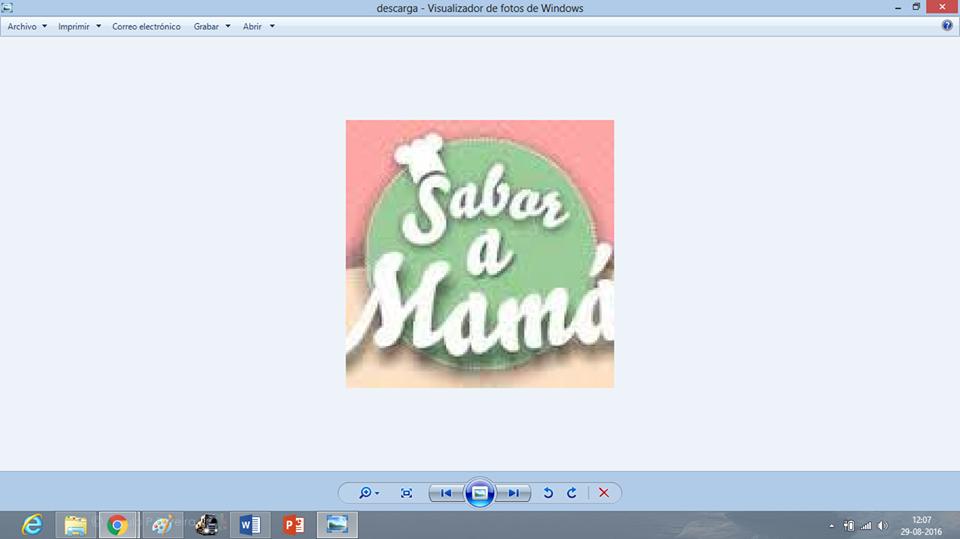Expand the Imprimir dropdown arrow
The height and width of the screenshot is (539, 960).
click(98, 26)
